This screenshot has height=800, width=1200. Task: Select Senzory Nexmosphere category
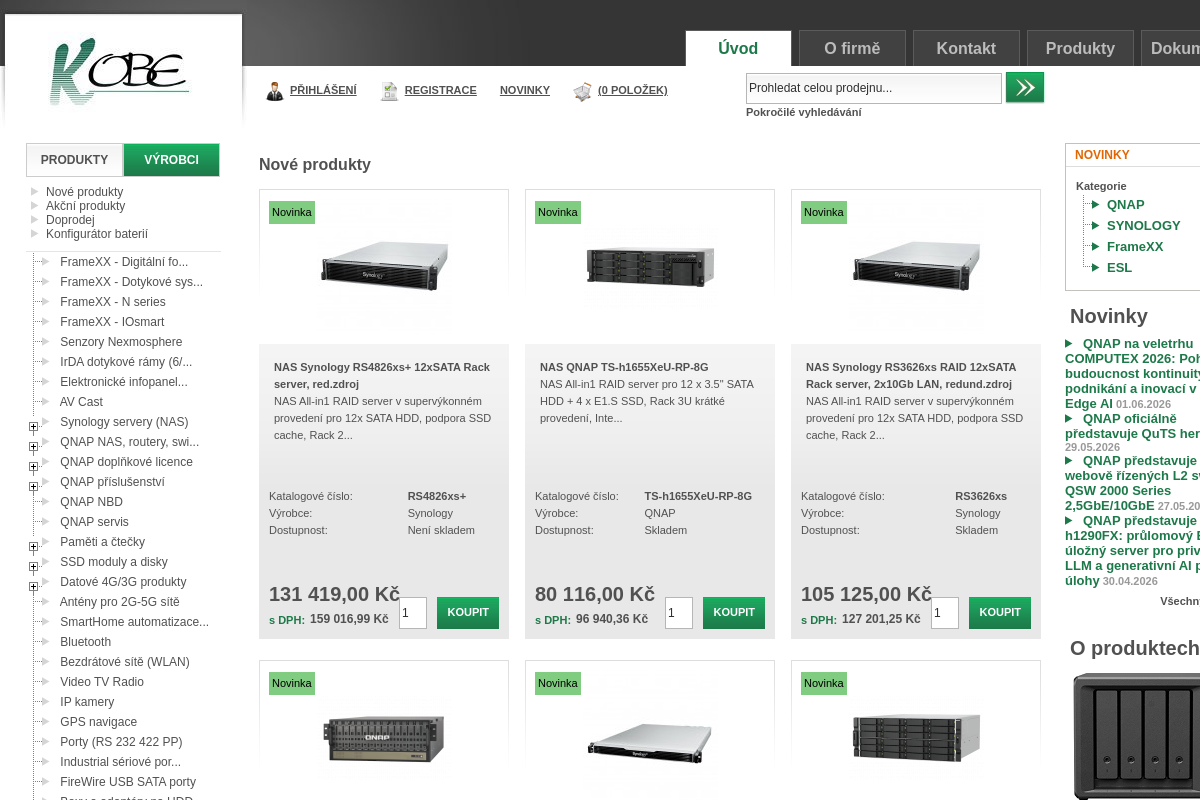coord(121,342)
